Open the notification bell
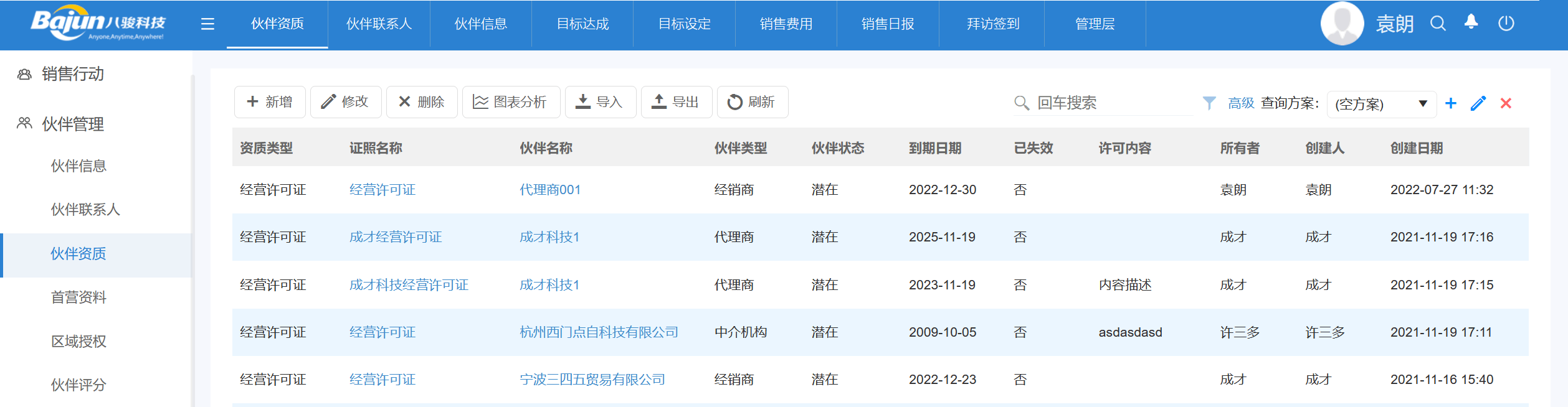Image resolution: width=1568 pixels, height=407 pixels. pyautogui.click(x=1471, y=22)
